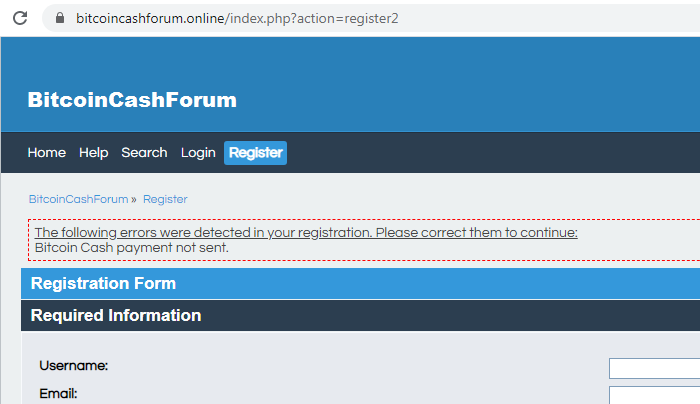Focus the Username input field

[x=654, y=368]
